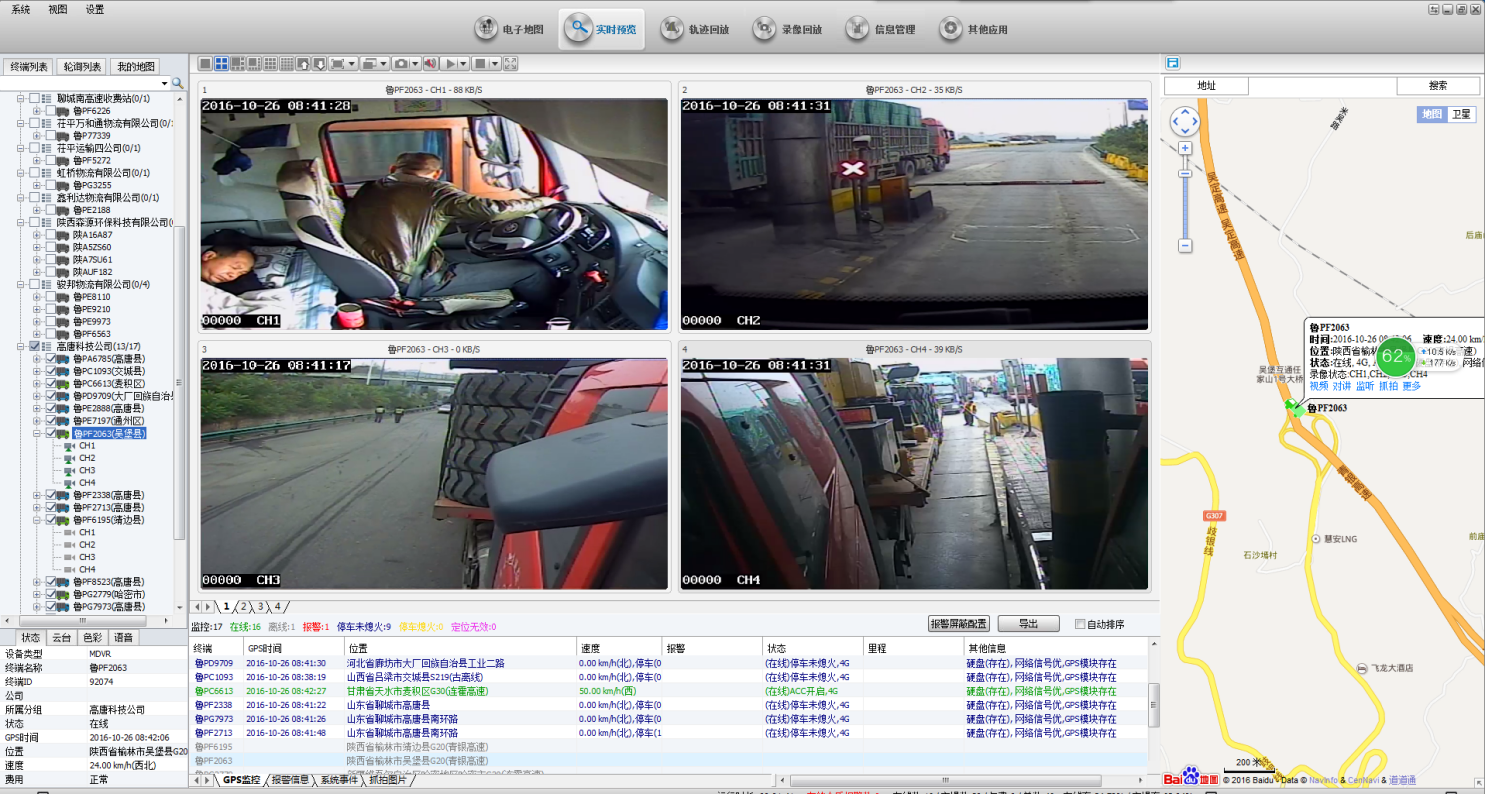Switch to single-window video layout

[205, 63]
